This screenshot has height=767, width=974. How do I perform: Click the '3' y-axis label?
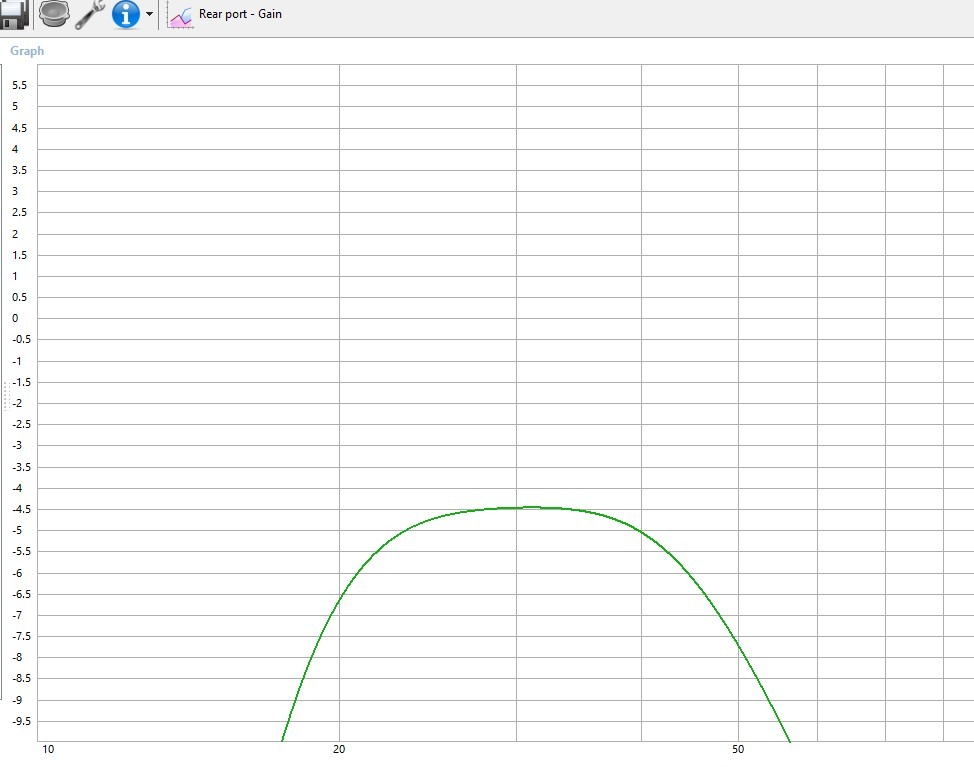pyautogui.click(x=15, y=191)
